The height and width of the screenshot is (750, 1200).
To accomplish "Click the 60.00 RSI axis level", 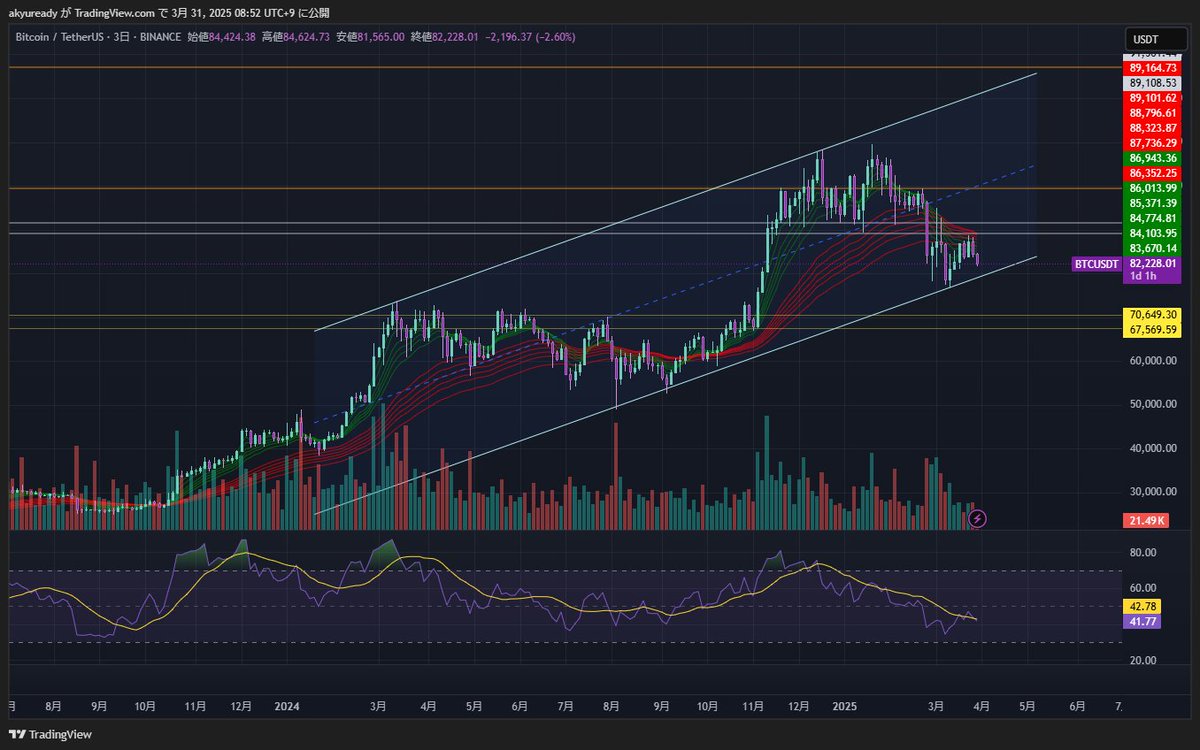I will coord(1142,588).
